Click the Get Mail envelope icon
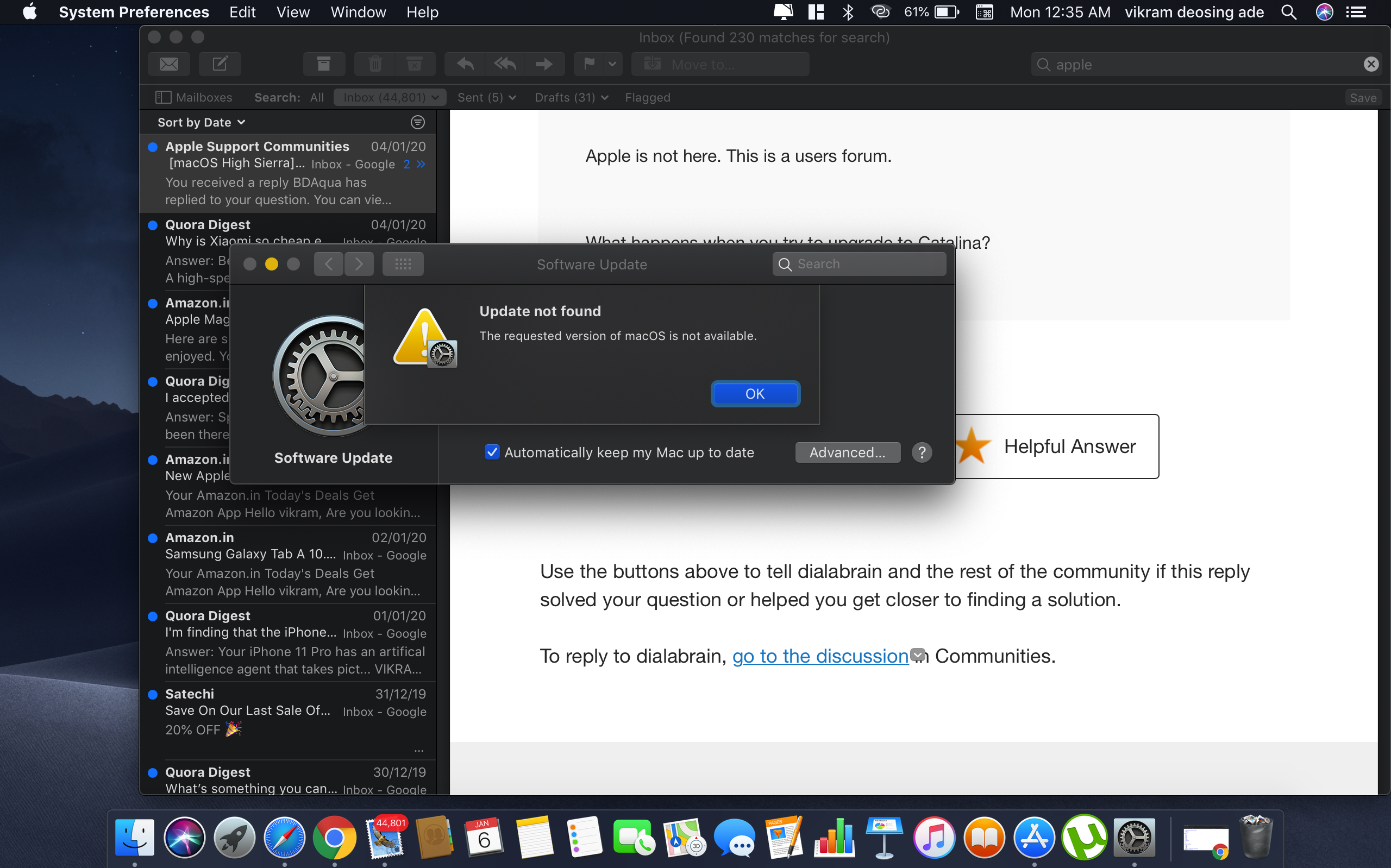 point(169,64)
